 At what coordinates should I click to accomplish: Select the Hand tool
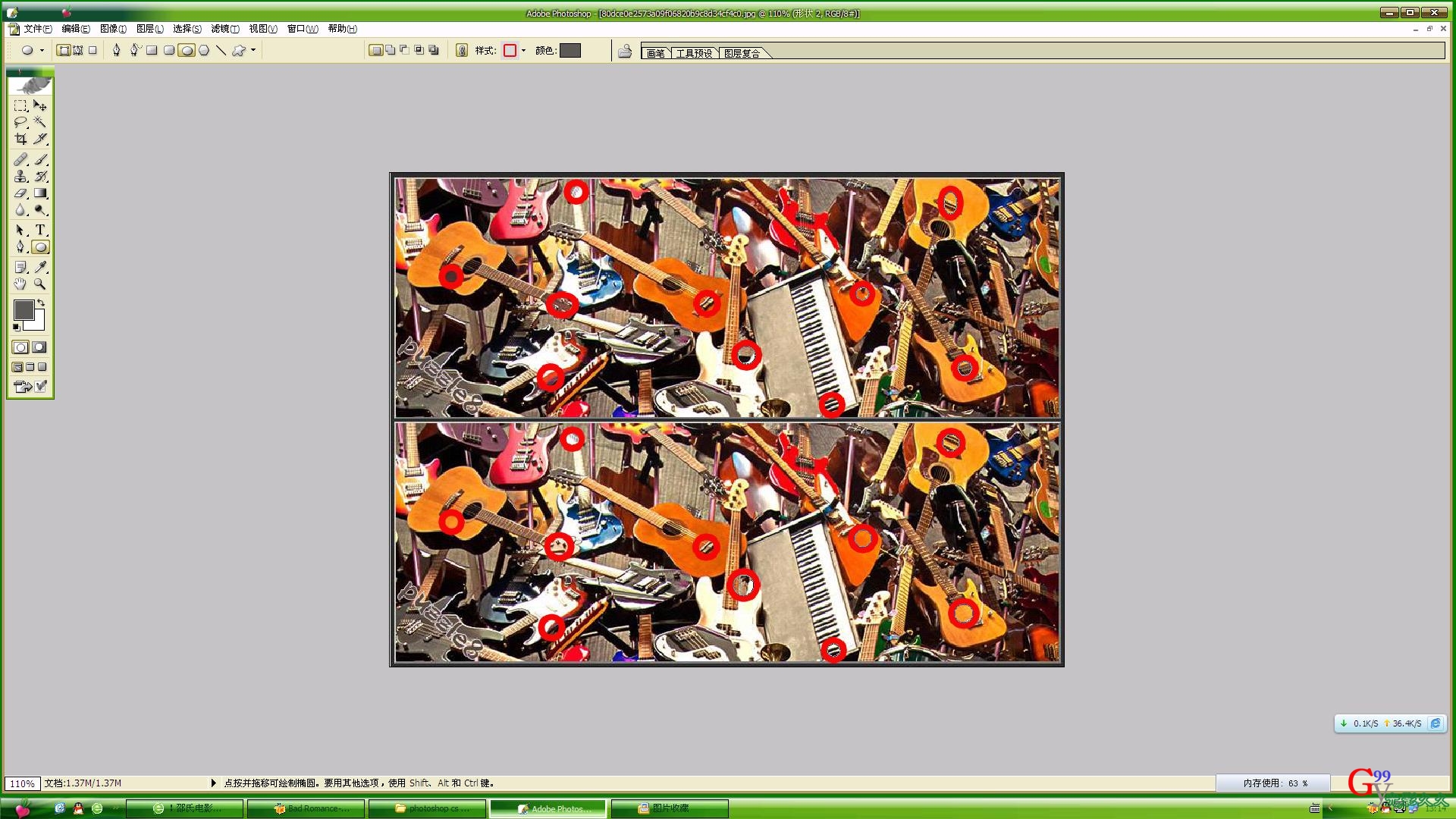click(x=20, y=284)
